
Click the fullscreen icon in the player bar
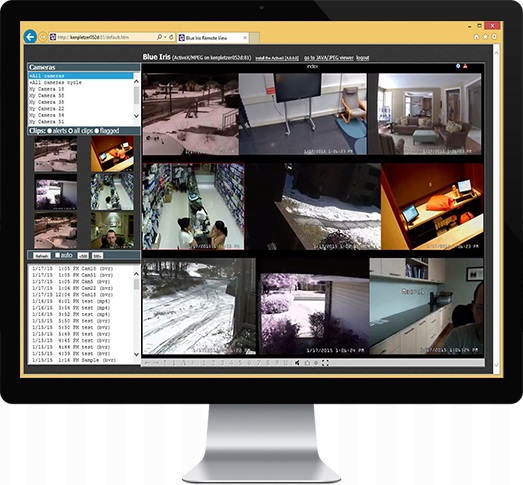(x=325, y=363)
